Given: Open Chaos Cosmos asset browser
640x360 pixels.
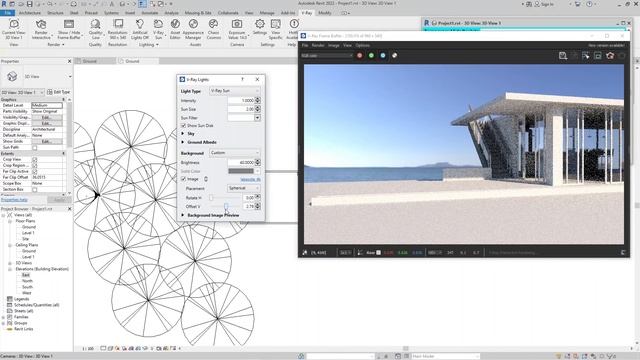Looking at the screenshot, I should 213,24.
